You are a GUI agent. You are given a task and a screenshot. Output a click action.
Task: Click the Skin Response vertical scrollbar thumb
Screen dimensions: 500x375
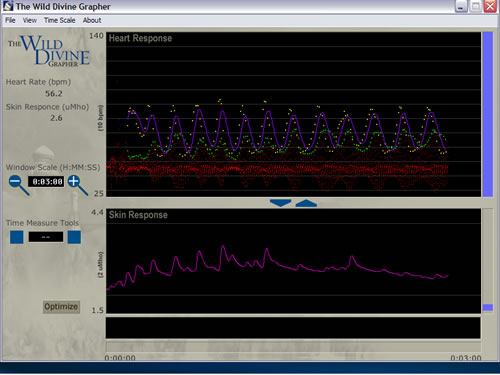(488, 307)
